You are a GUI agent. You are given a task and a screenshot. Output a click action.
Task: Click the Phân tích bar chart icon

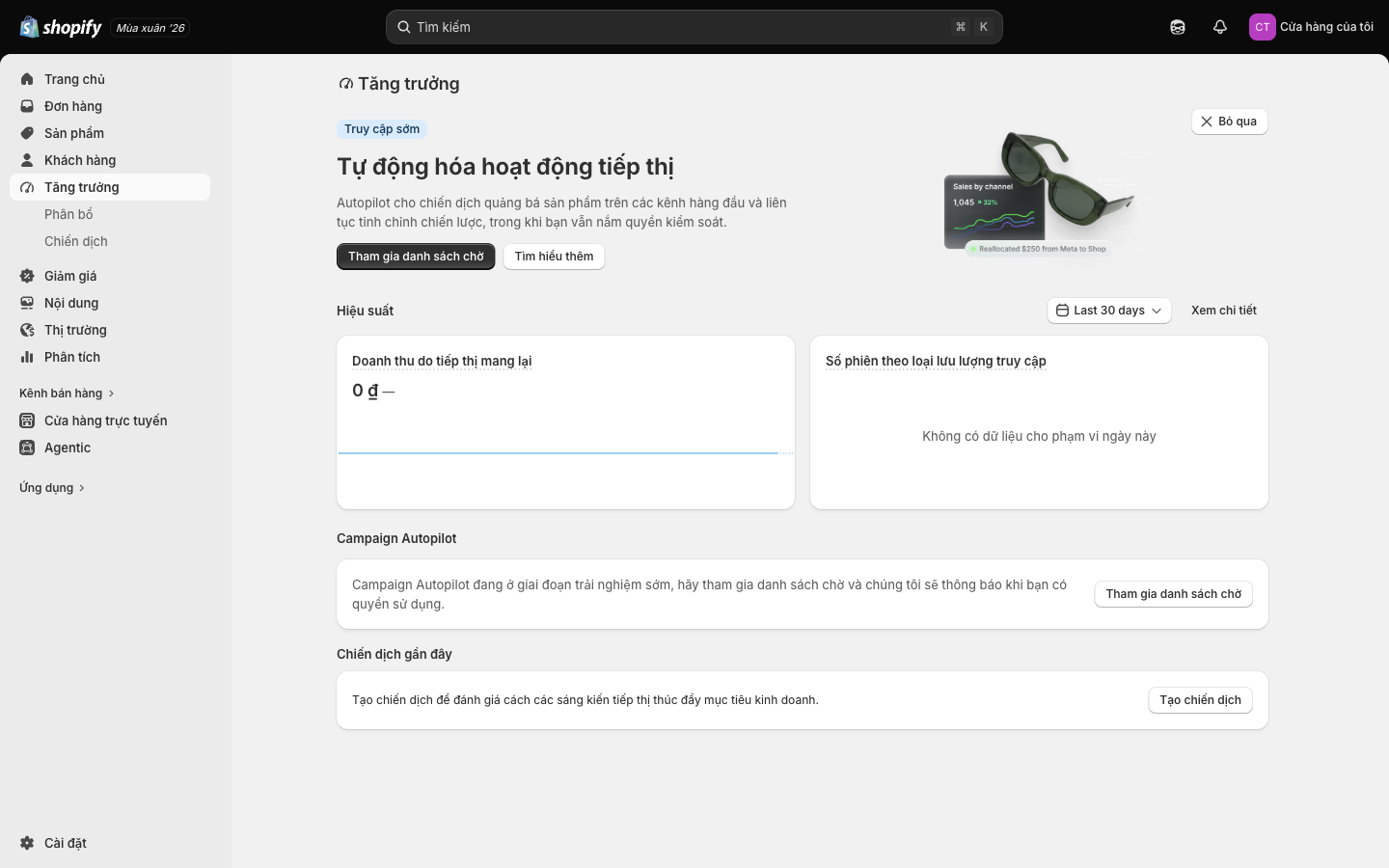[27, 357]
